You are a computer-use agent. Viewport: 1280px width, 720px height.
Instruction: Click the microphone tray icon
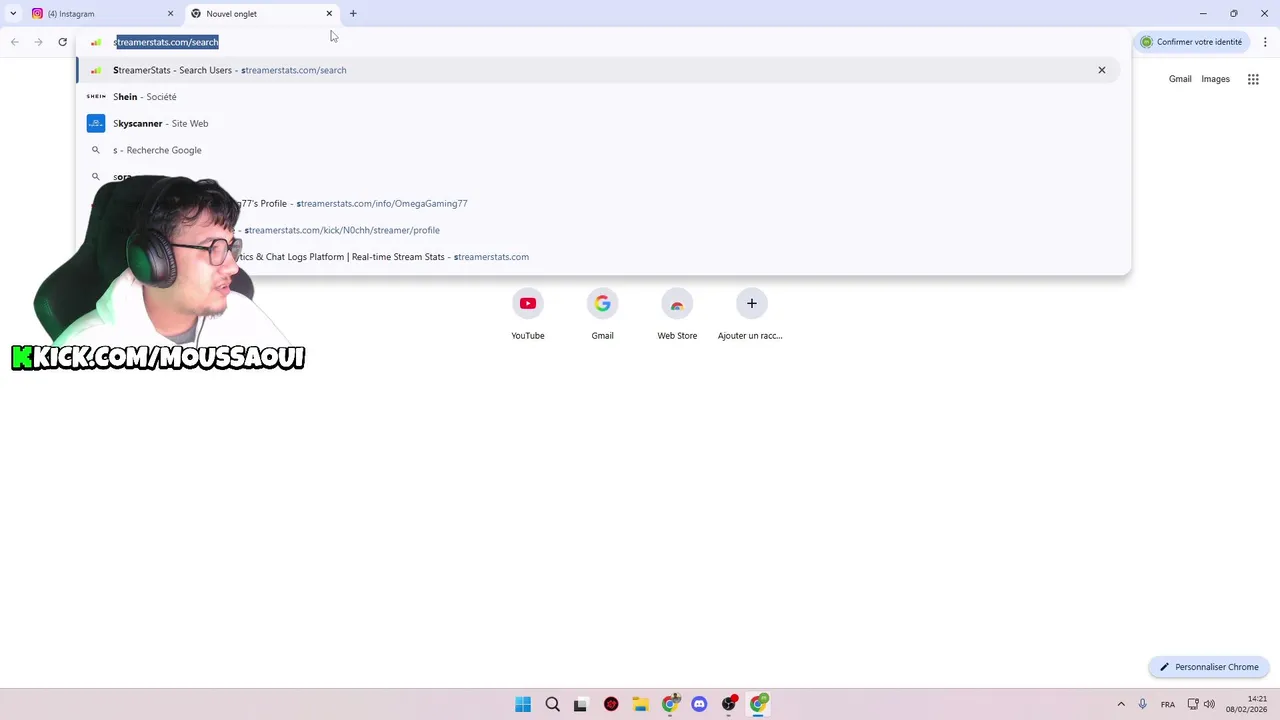coord(1142,704)
